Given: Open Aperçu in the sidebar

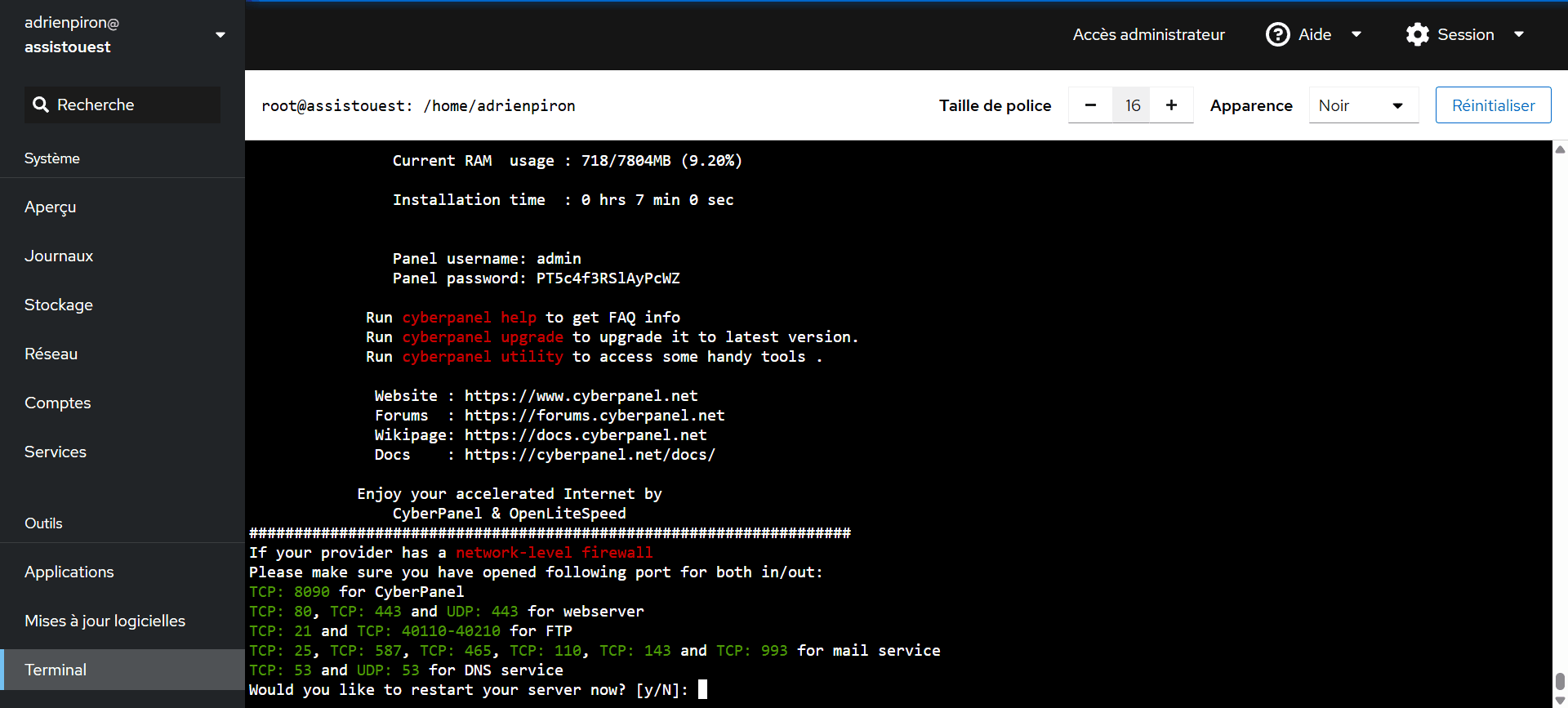Looking at the screenshot, I should click(122, 207).
